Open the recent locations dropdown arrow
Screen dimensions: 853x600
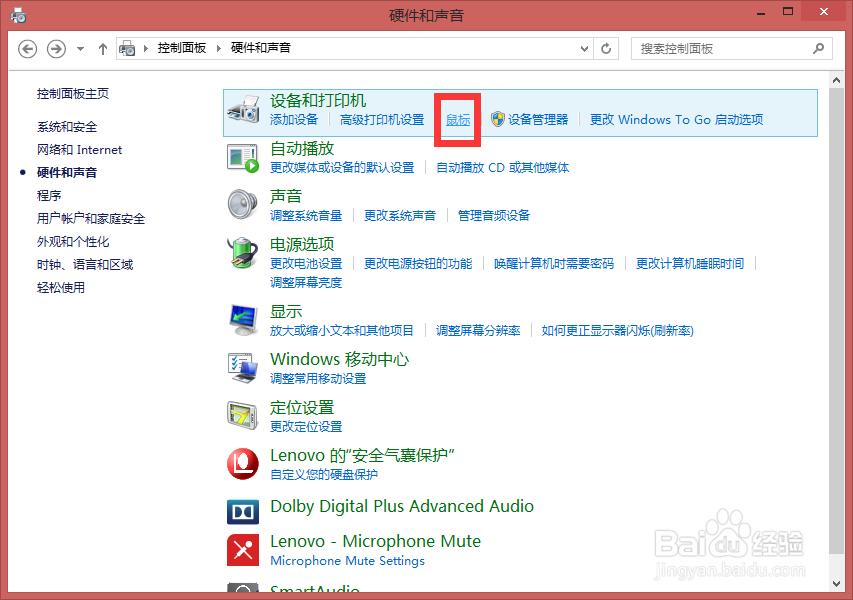tap(81, 49)
